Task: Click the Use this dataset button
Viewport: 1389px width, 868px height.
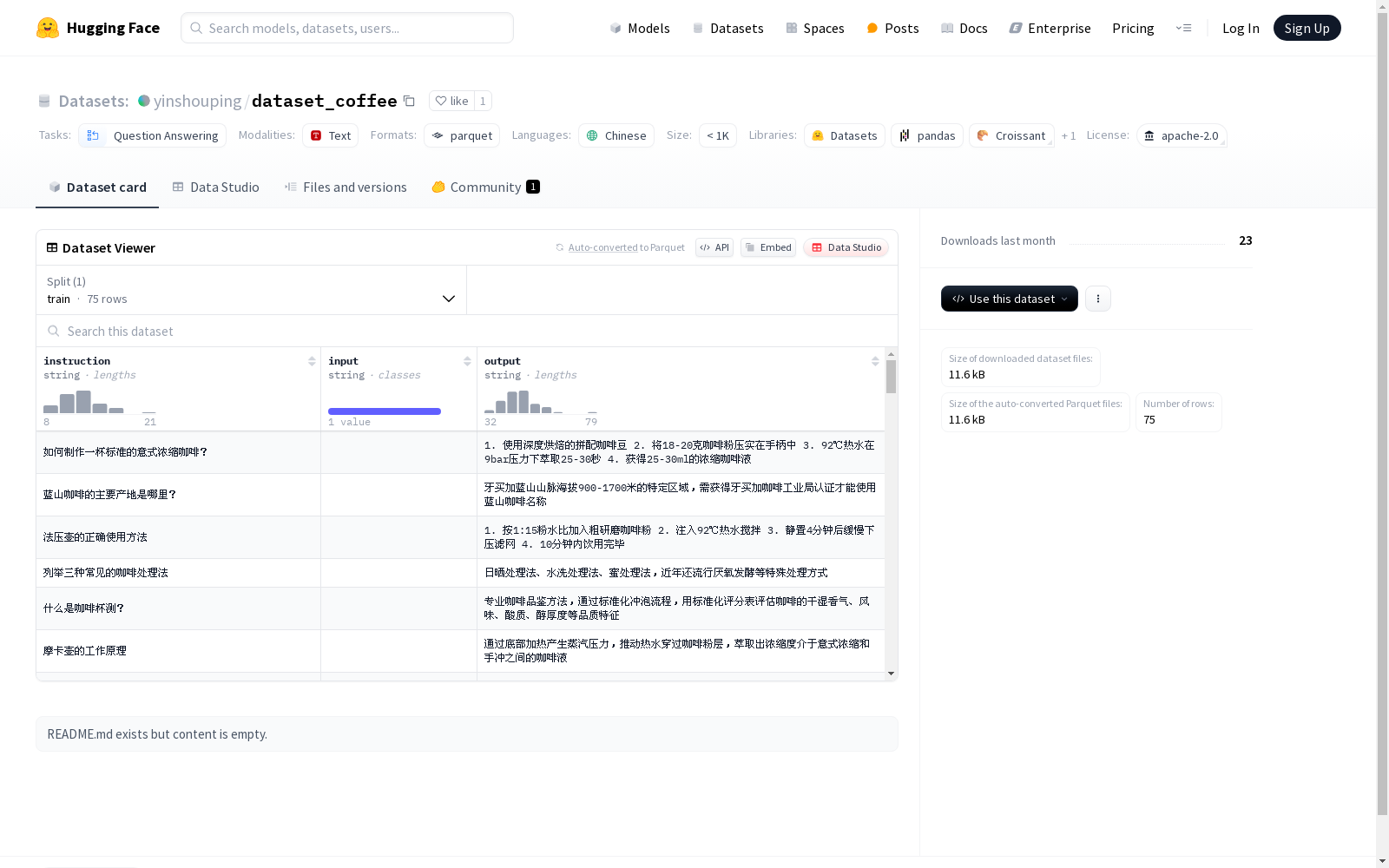Action: 1010,299
